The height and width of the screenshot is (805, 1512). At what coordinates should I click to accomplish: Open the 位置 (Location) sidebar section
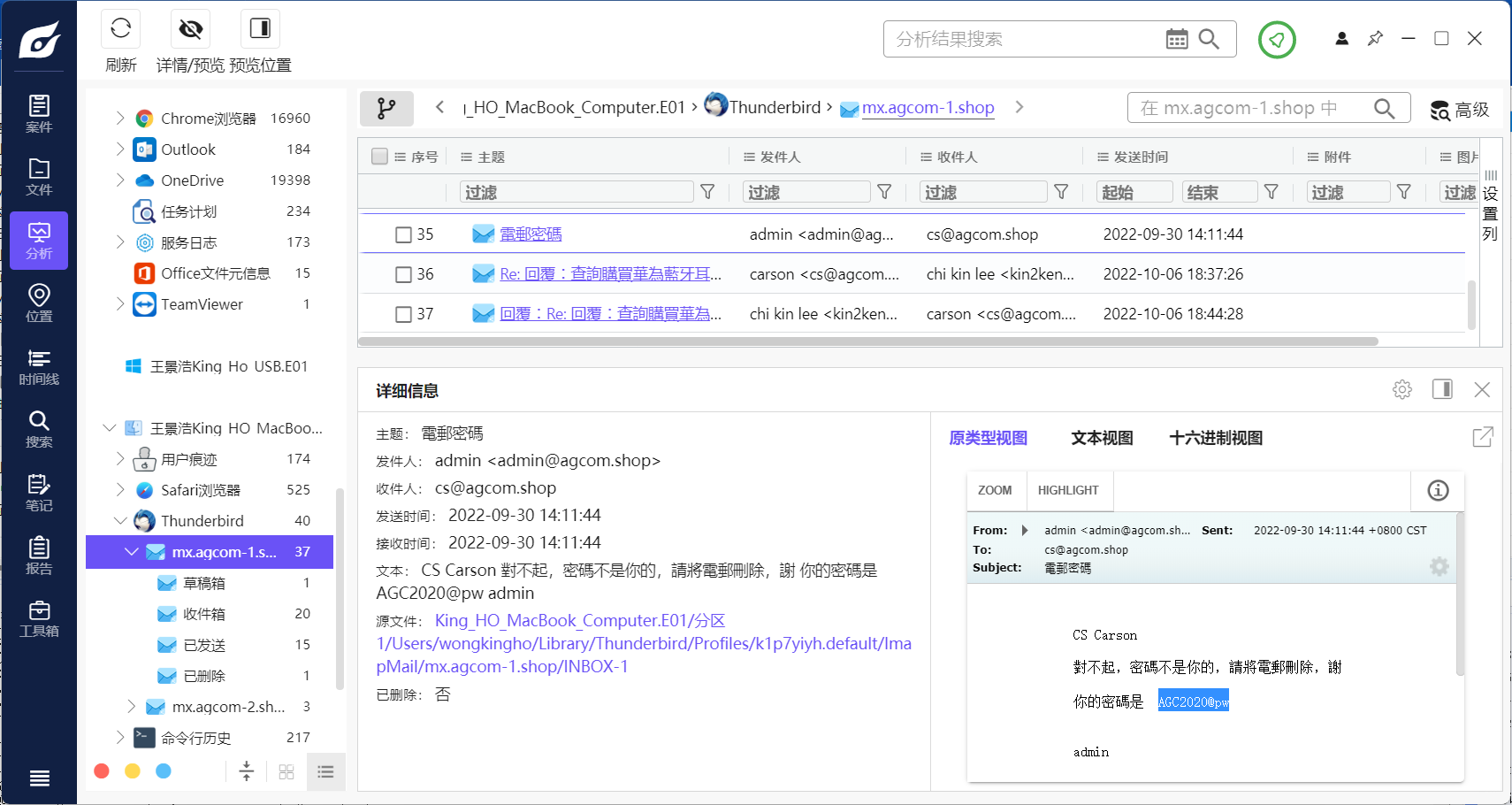pyautogui.click(x=39, y=303)
